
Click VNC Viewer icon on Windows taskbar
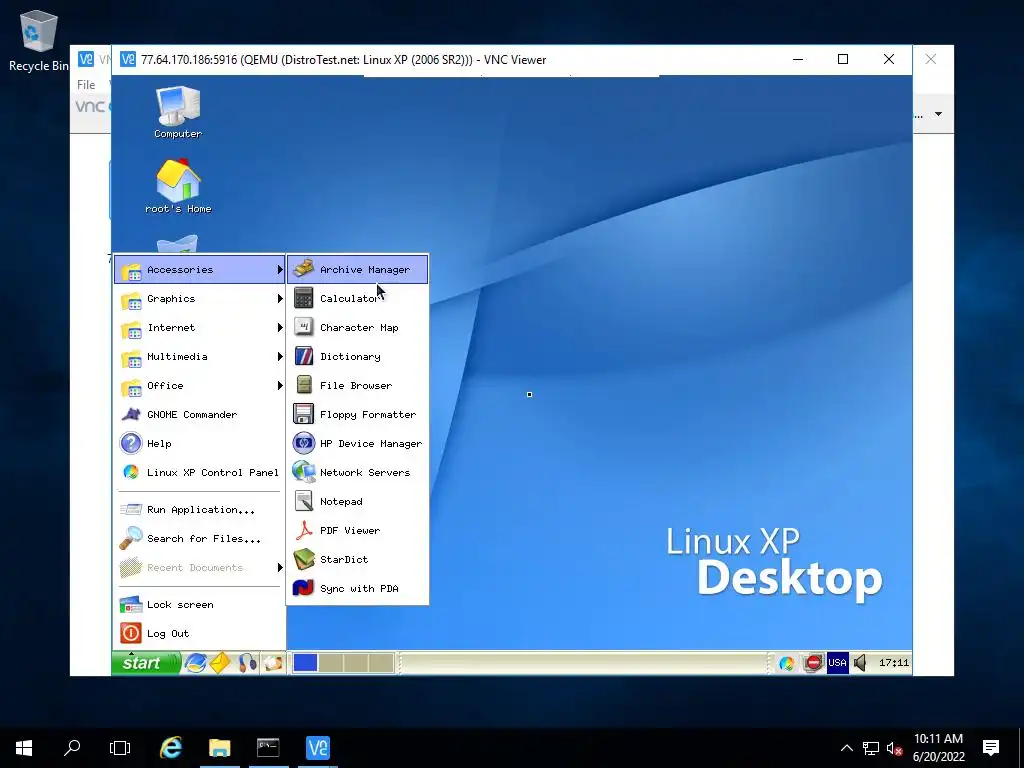[x=317, y=748]
